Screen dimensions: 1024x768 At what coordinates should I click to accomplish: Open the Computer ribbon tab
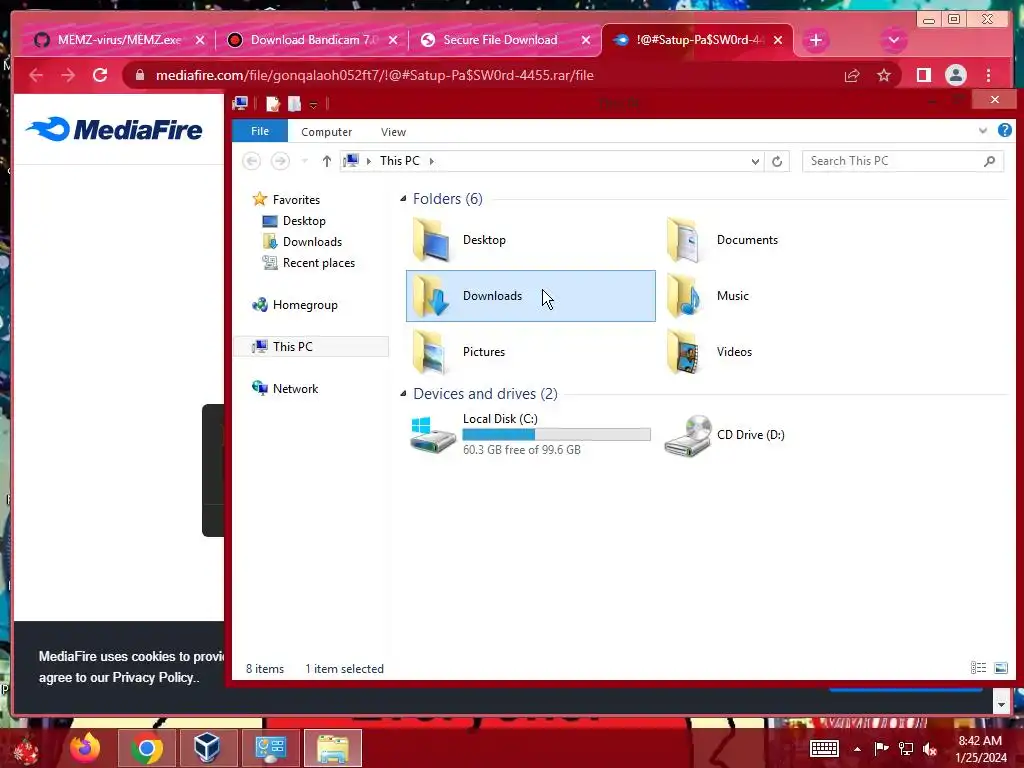[x=327, y=132]
